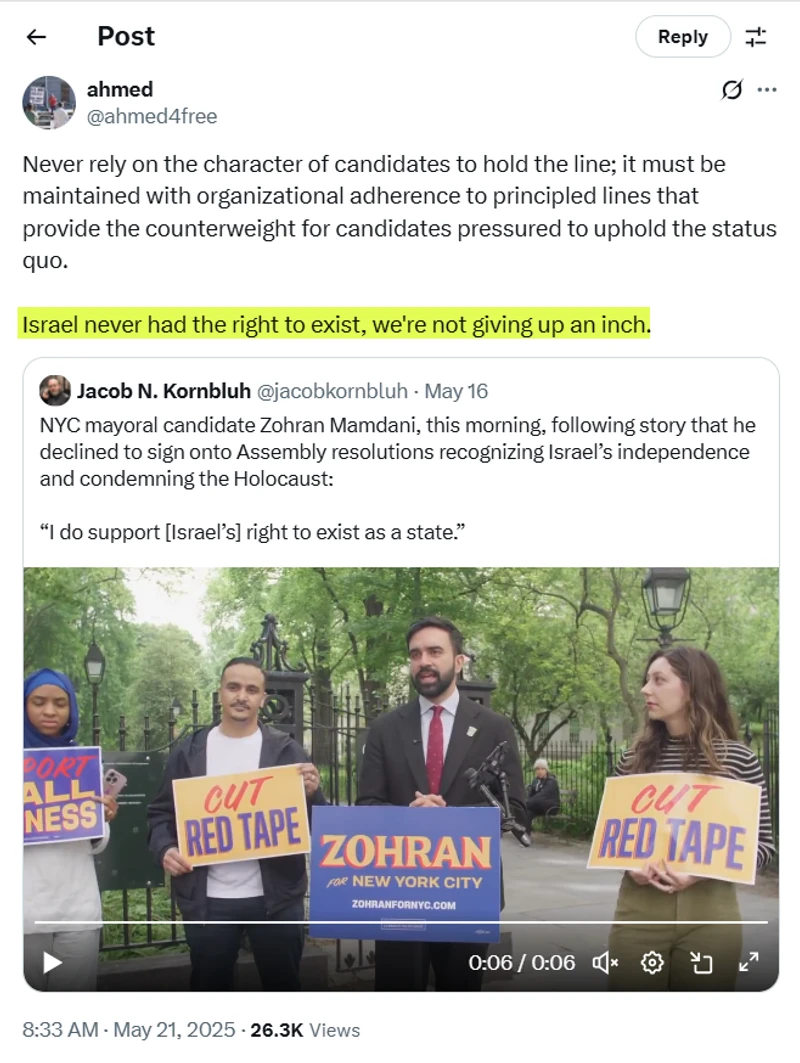Open video settings gear
800x1063 pixels.
point(652,962)
